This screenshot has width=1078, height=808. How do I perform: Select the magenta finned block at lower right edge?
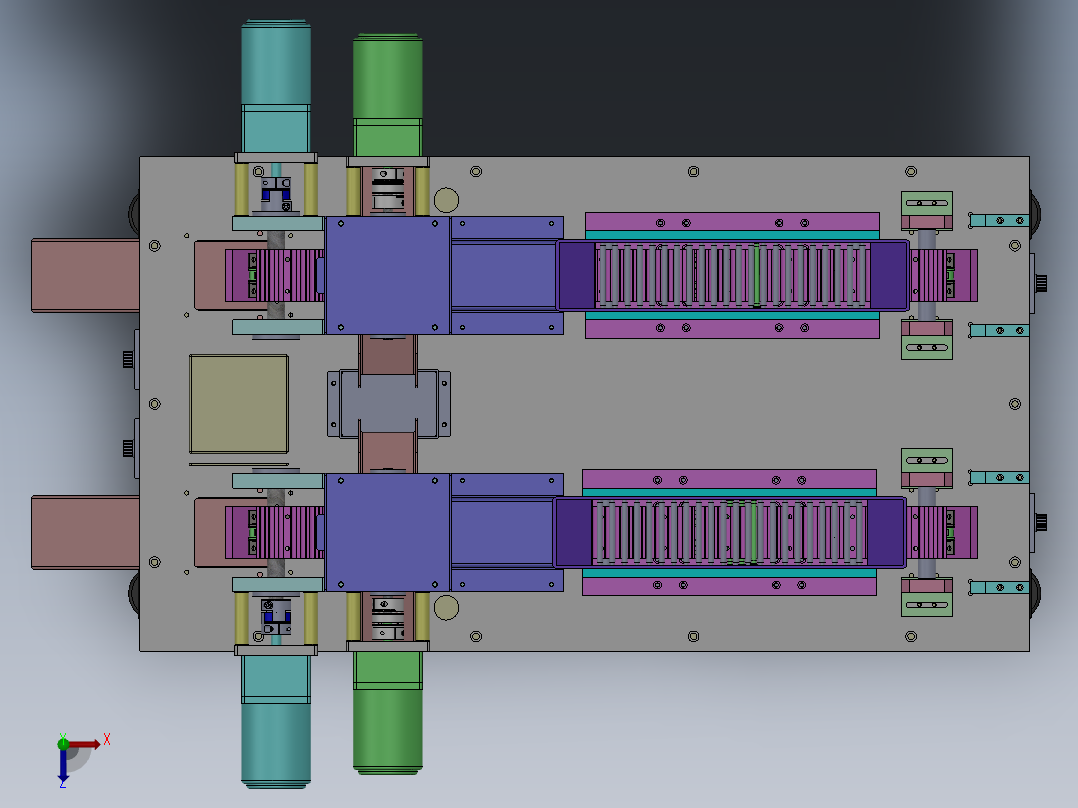942,532
